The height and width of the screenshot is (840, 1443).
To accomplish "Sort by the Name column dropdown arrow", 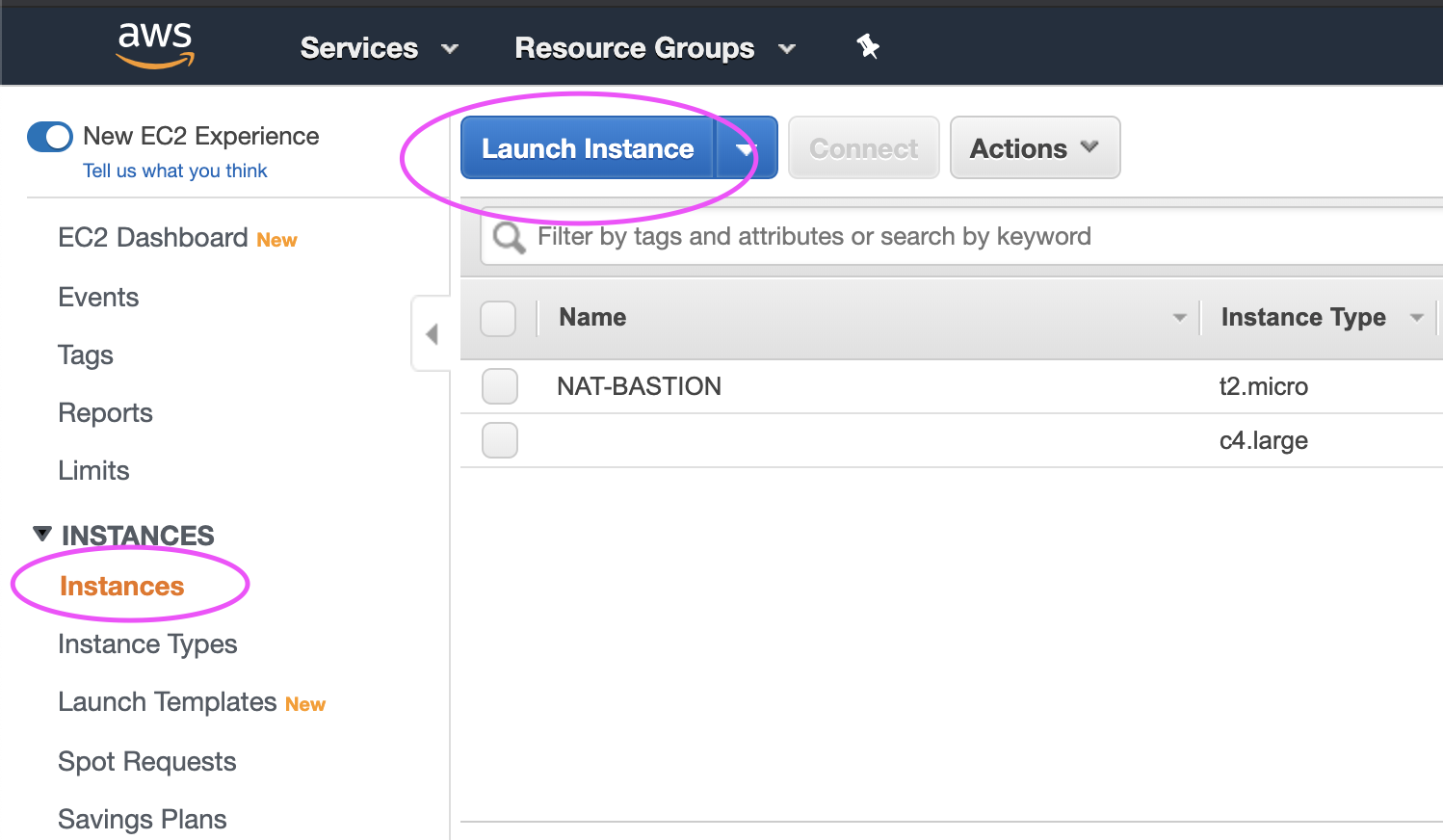I will point(1179,317).
